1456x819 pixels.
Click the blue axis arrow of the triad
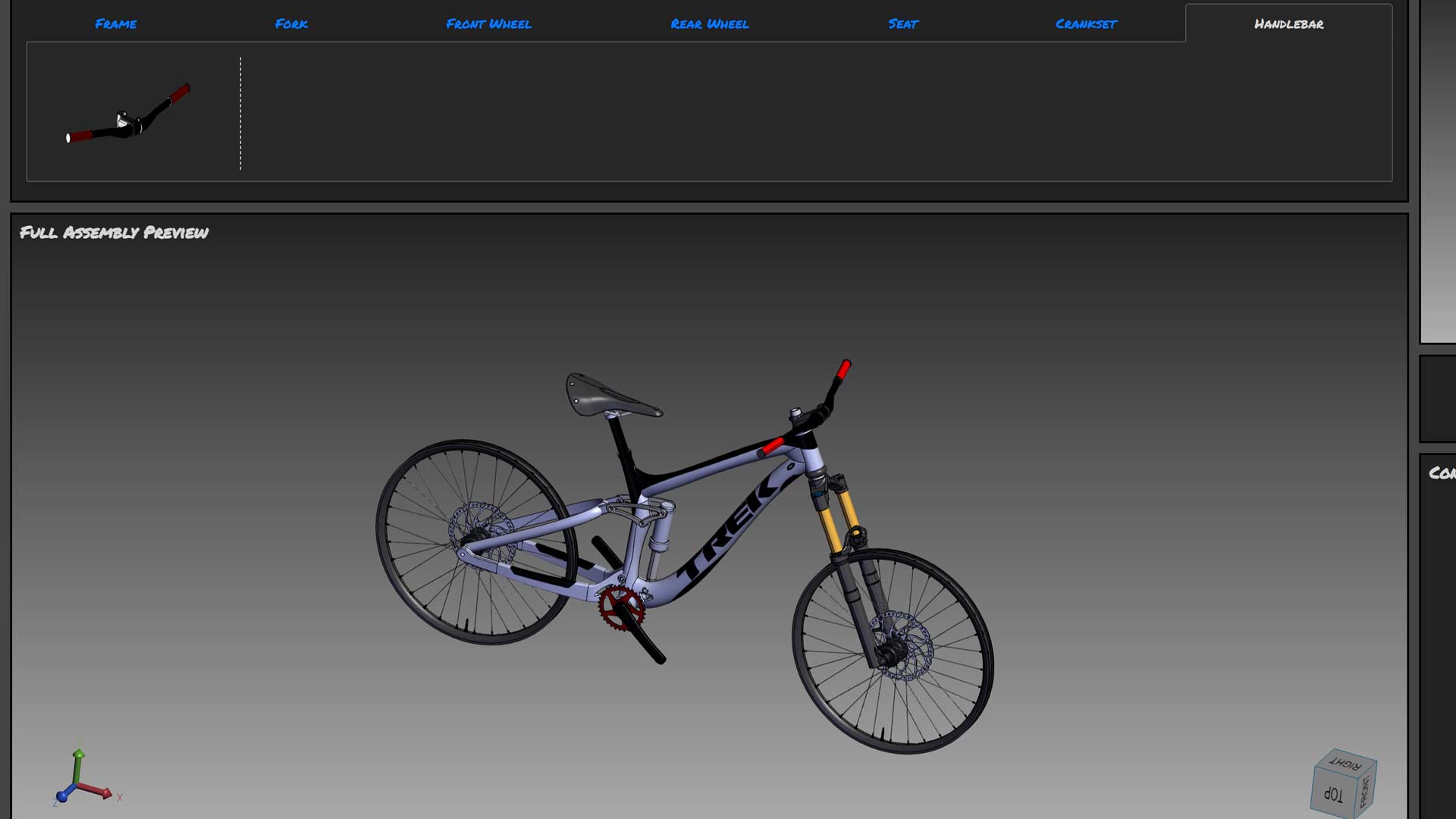62,798
